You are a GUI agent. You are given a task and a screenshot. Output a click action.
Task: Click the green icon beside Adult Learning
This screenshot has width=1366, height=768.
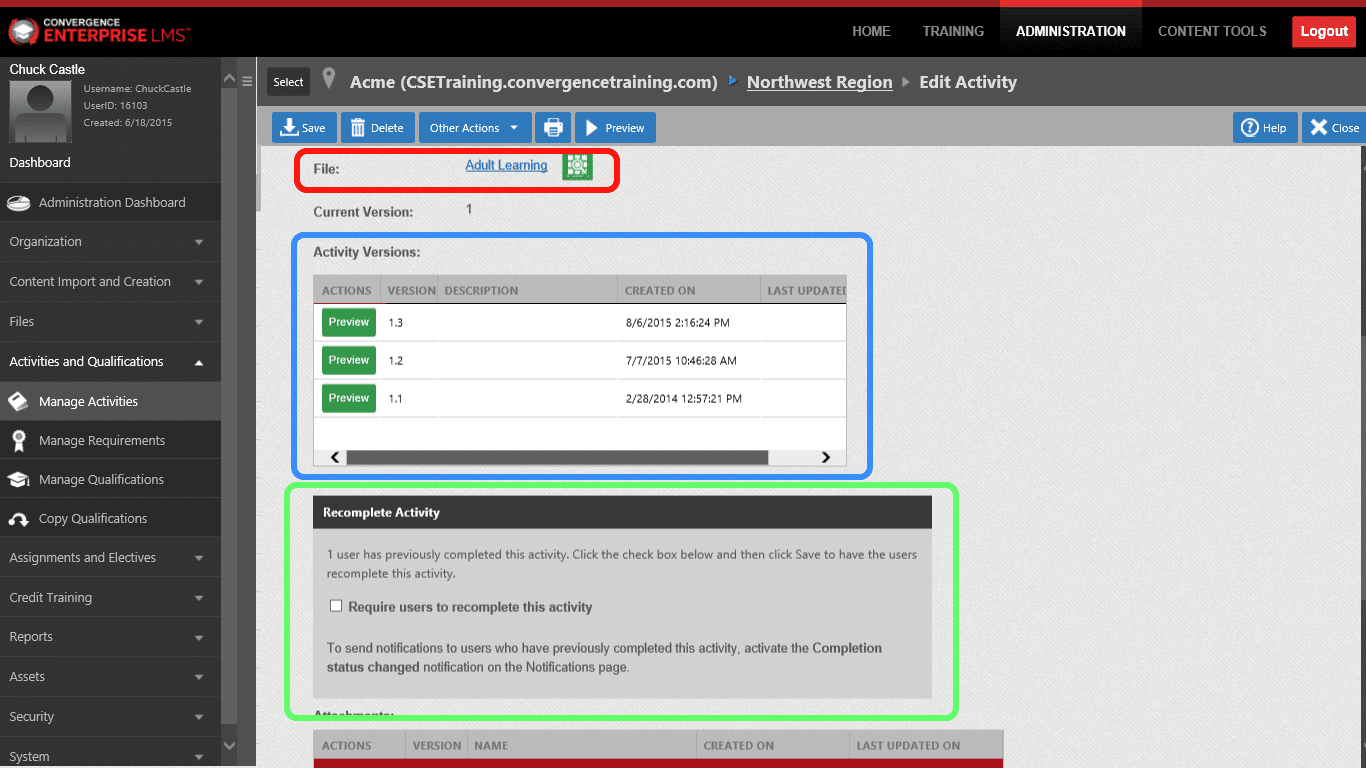click(577, 166)
